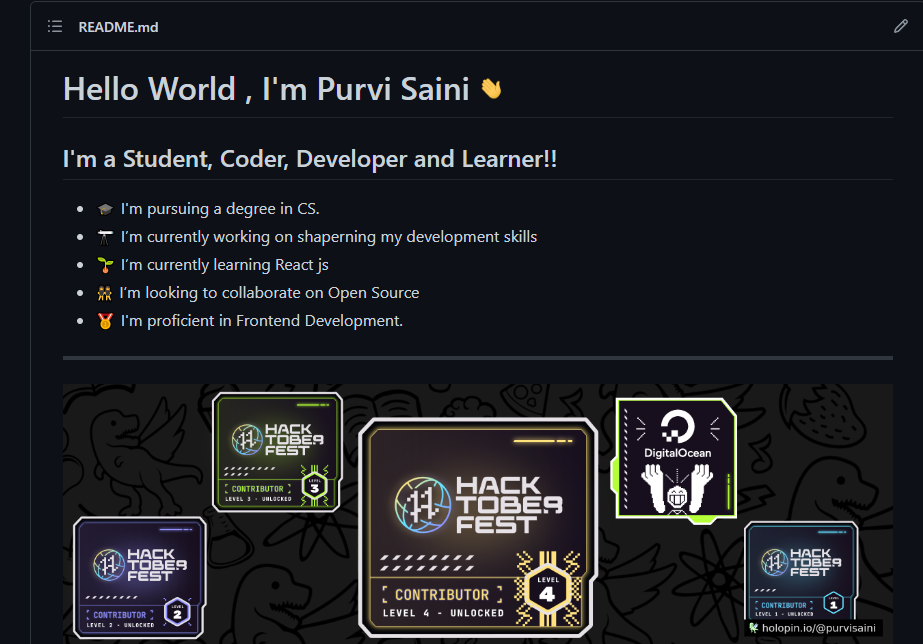Click the pencil edit README icon
923x644 pixels.
click(x=900, y=26)
